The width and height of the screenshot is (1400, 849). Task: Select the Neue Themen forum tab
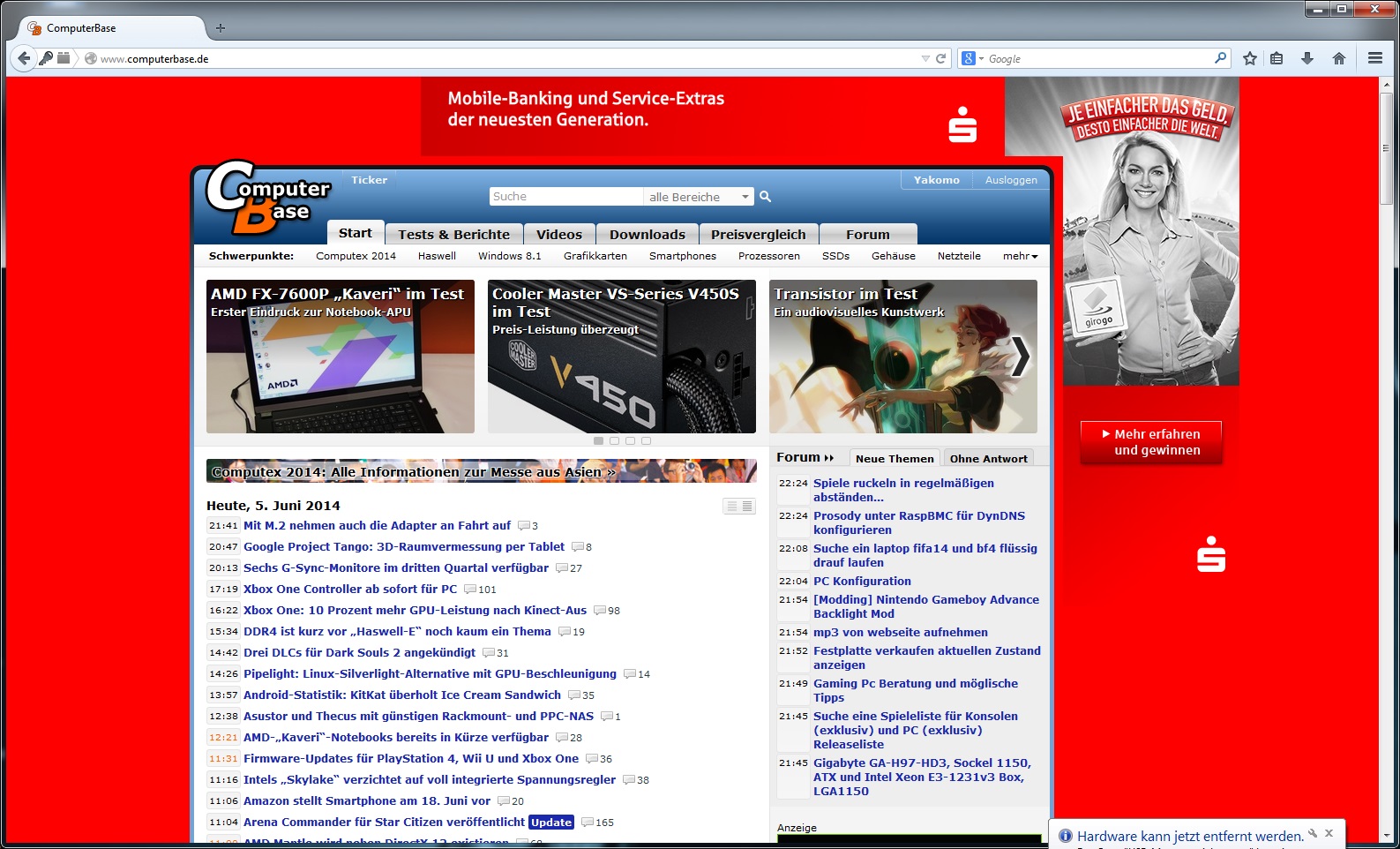coord(895,458)
